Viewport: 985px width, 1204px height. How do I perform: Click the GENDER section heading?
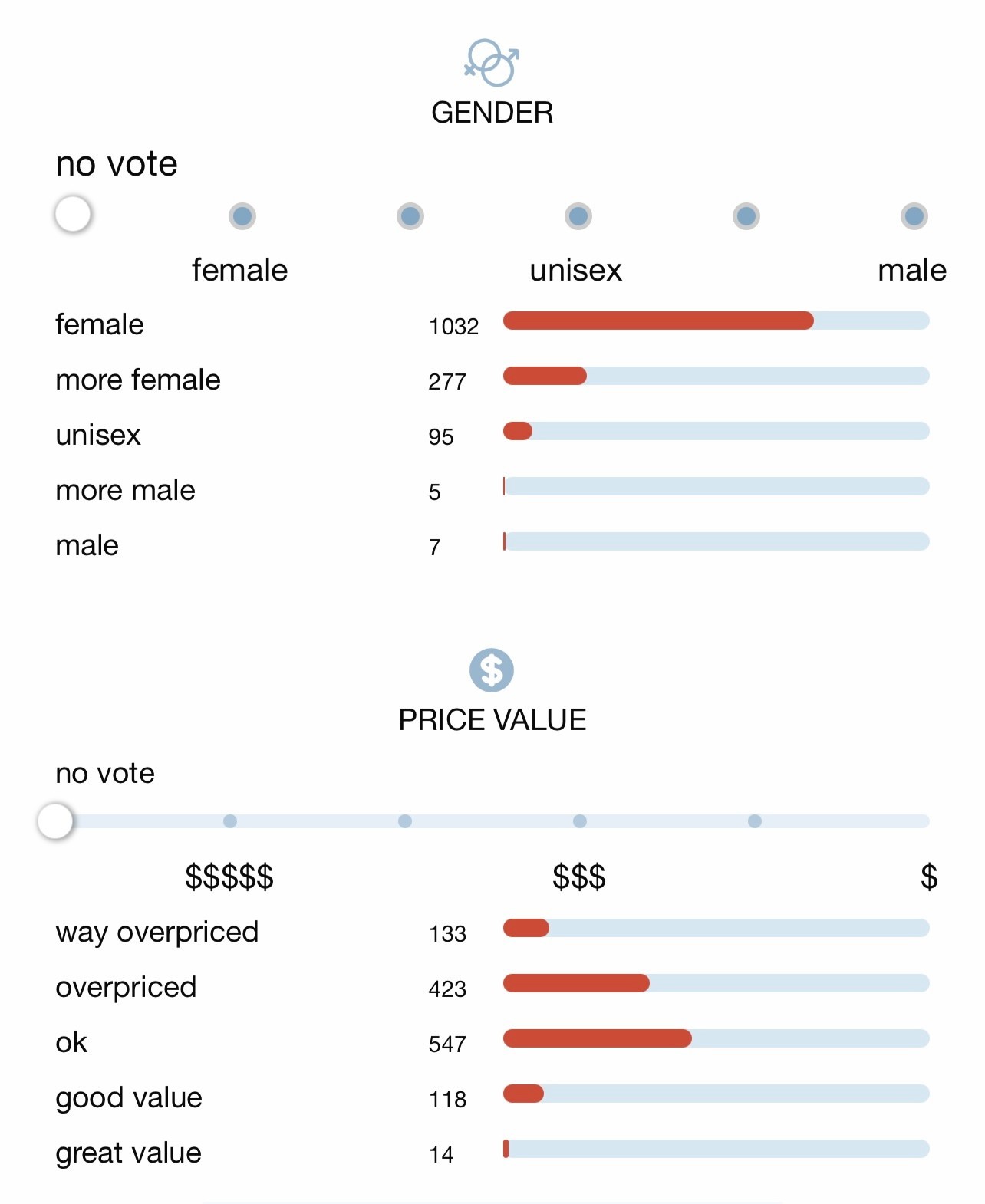click(492, 113)
